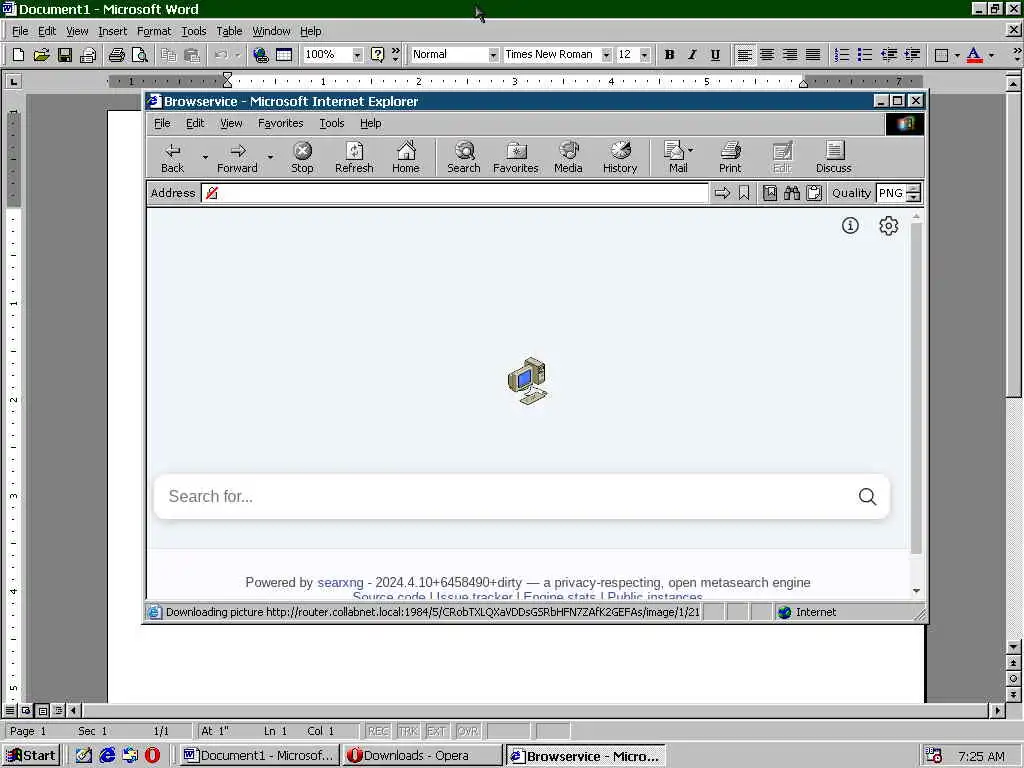Open the Normal style dropdown
Viewport: 1024px width, 768px height.
tap(493, 55)
